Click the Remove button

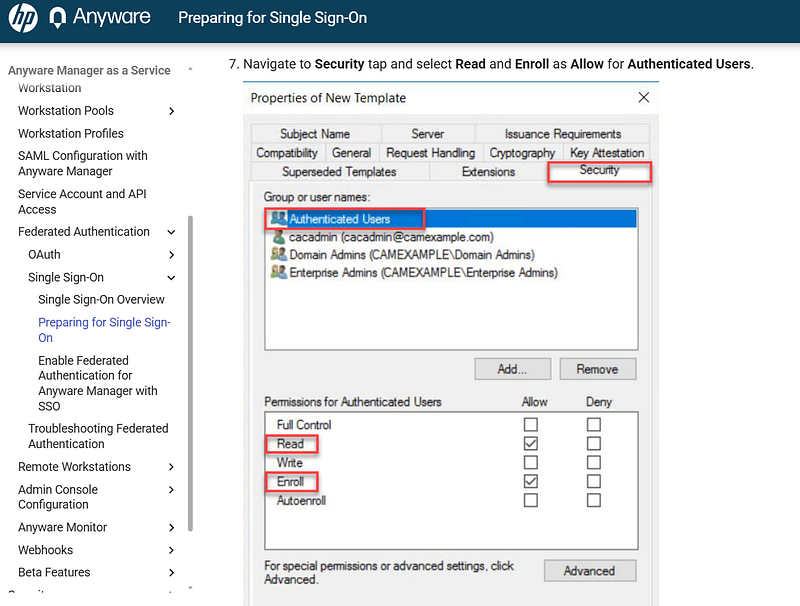pos(597,369)
